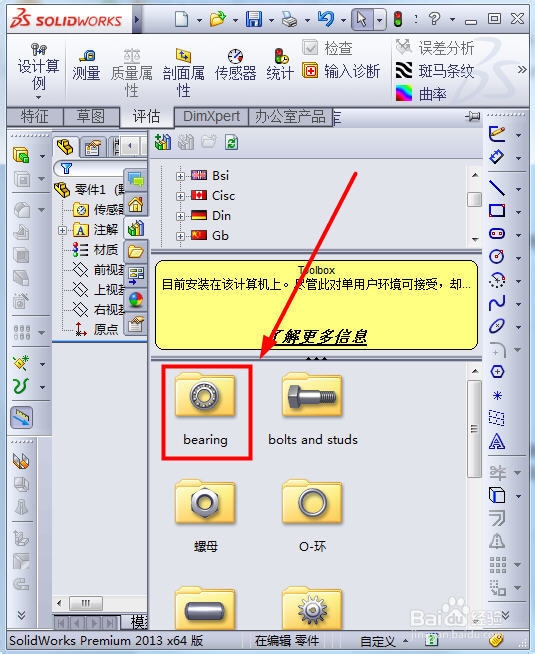Open the dropdown next to New icon

[x=199, y=20]
